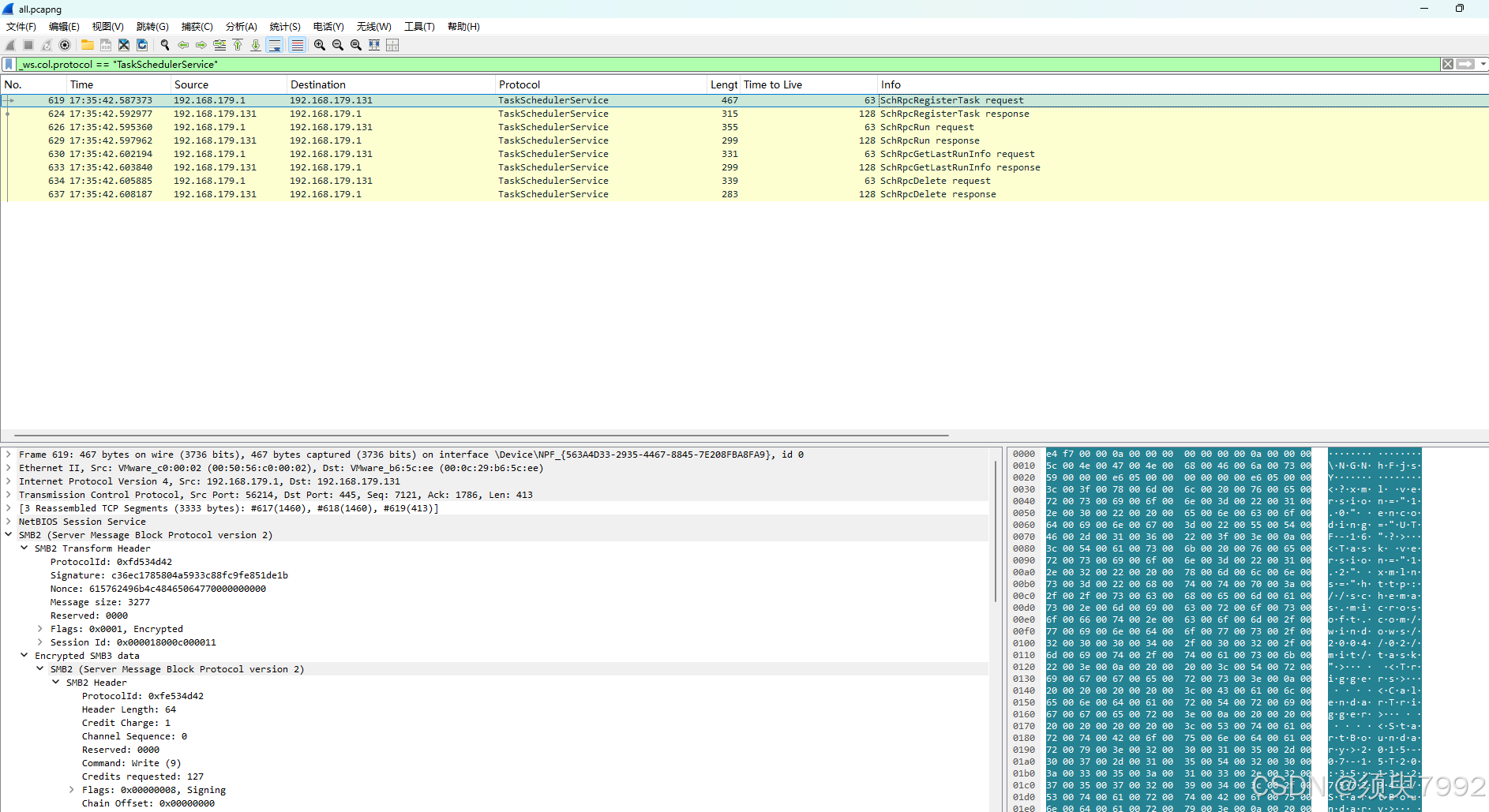Open the 捕获(C) menu
The width and height of the screenshot is (1489, 812).
click(197, 27)
